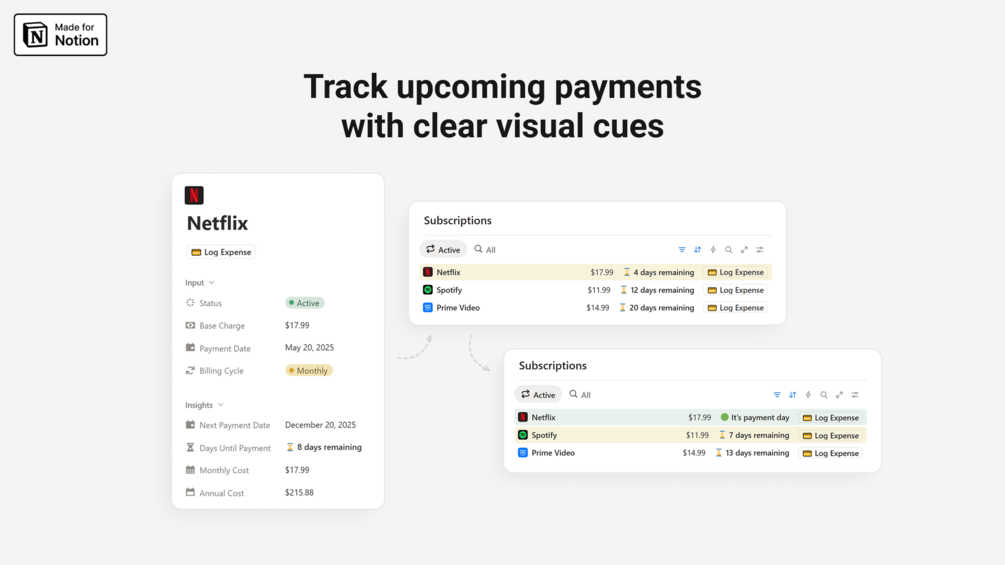Screen dimensions: 1005x565
Task: Click the Status property icon
Action: pyautogui.click(x=190, y=302)
